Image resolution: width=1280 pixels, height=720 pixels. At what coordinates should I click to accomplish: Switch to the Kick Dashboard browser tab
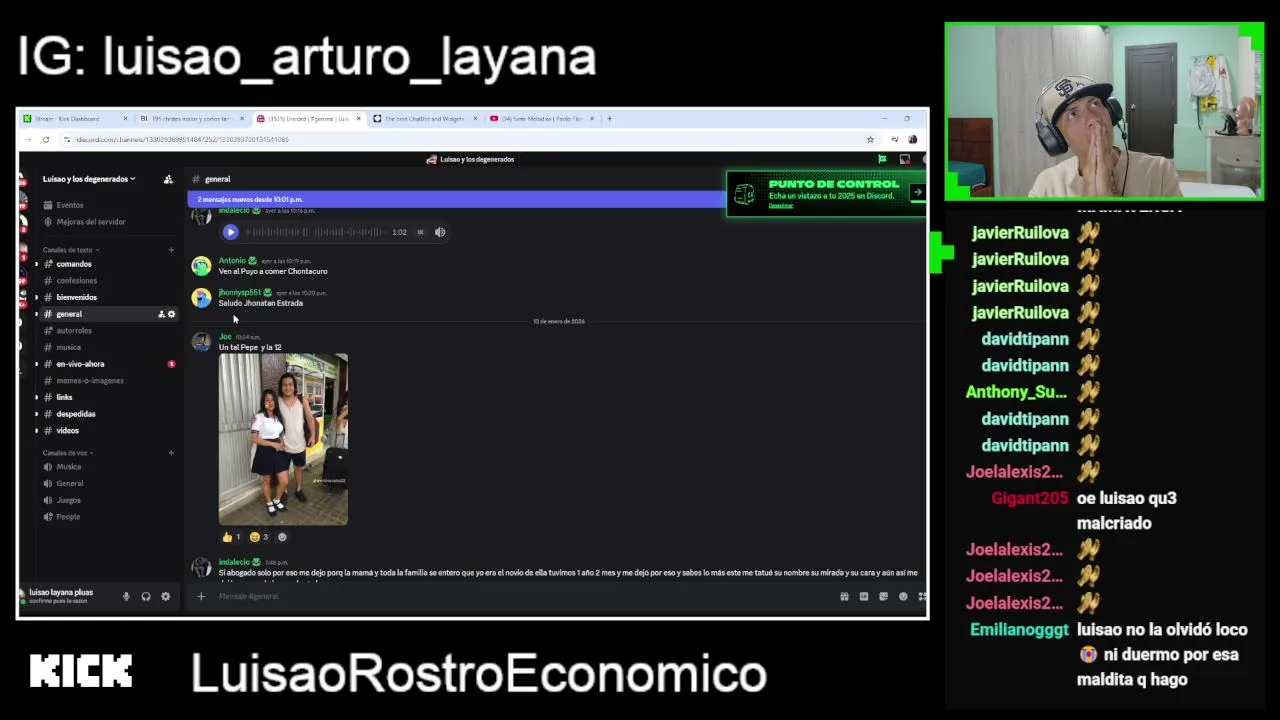(x=76, y=119)
